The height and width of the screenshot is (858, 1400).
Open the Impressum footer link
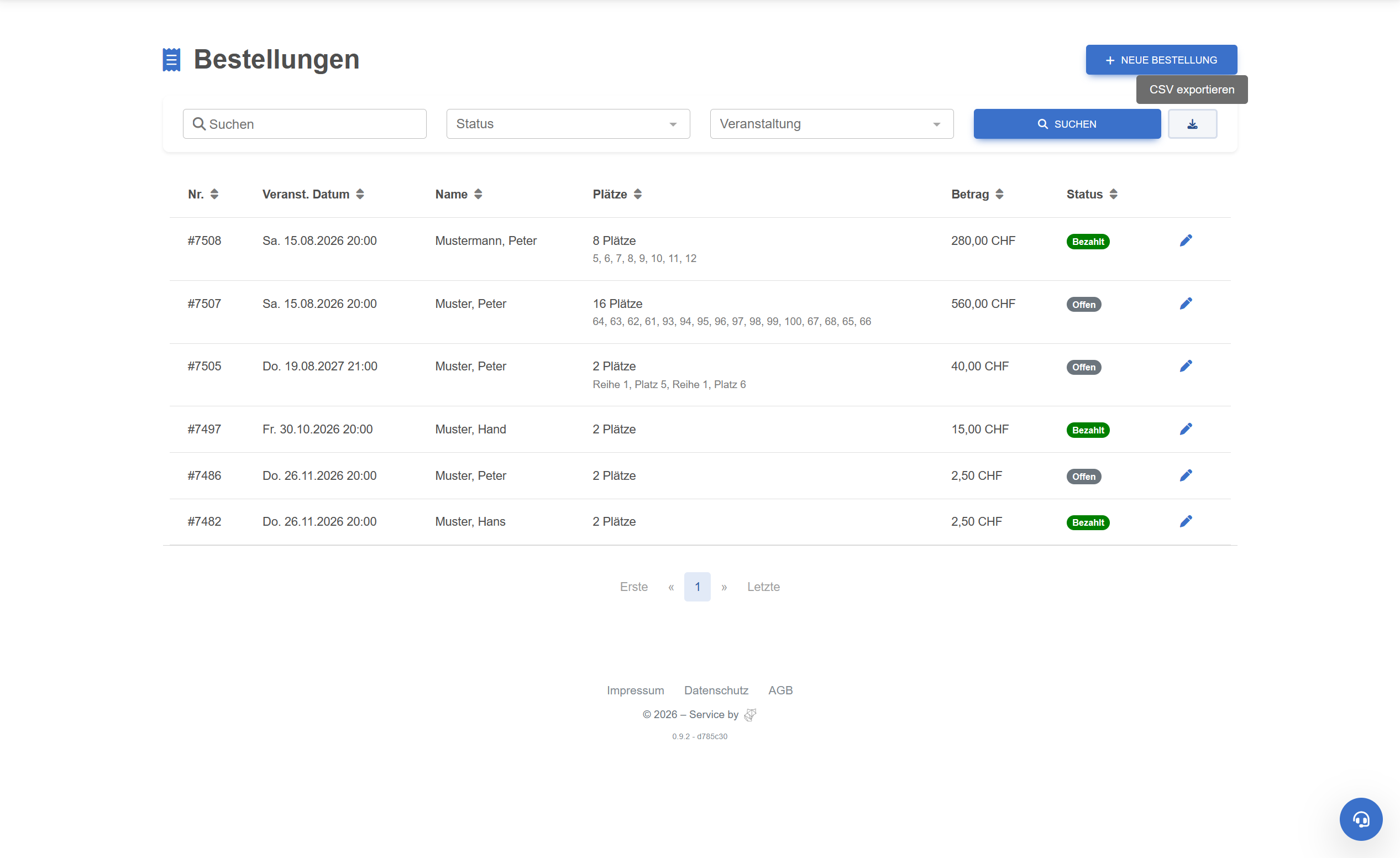[x=635, y=690]
